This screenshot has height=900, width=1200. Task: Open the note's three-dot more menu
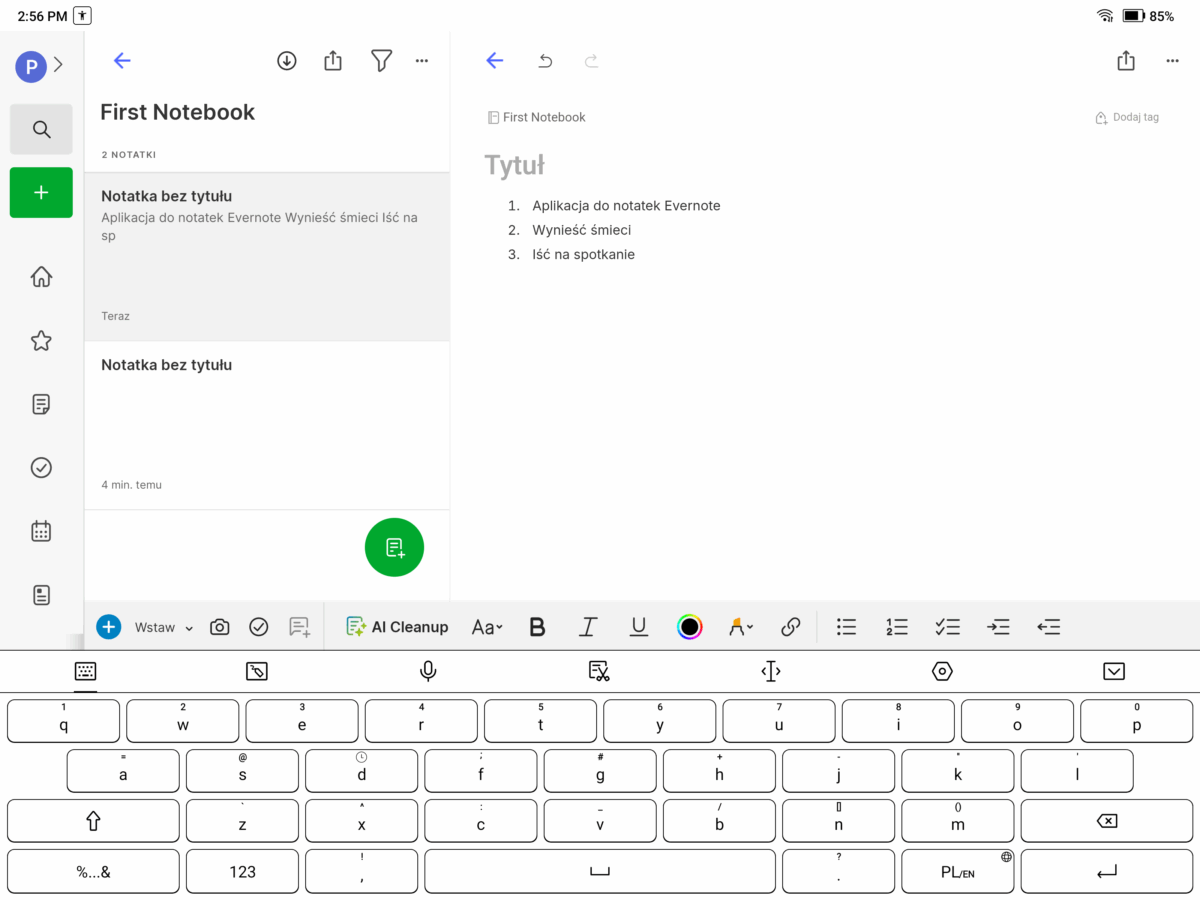point(1172,61)
